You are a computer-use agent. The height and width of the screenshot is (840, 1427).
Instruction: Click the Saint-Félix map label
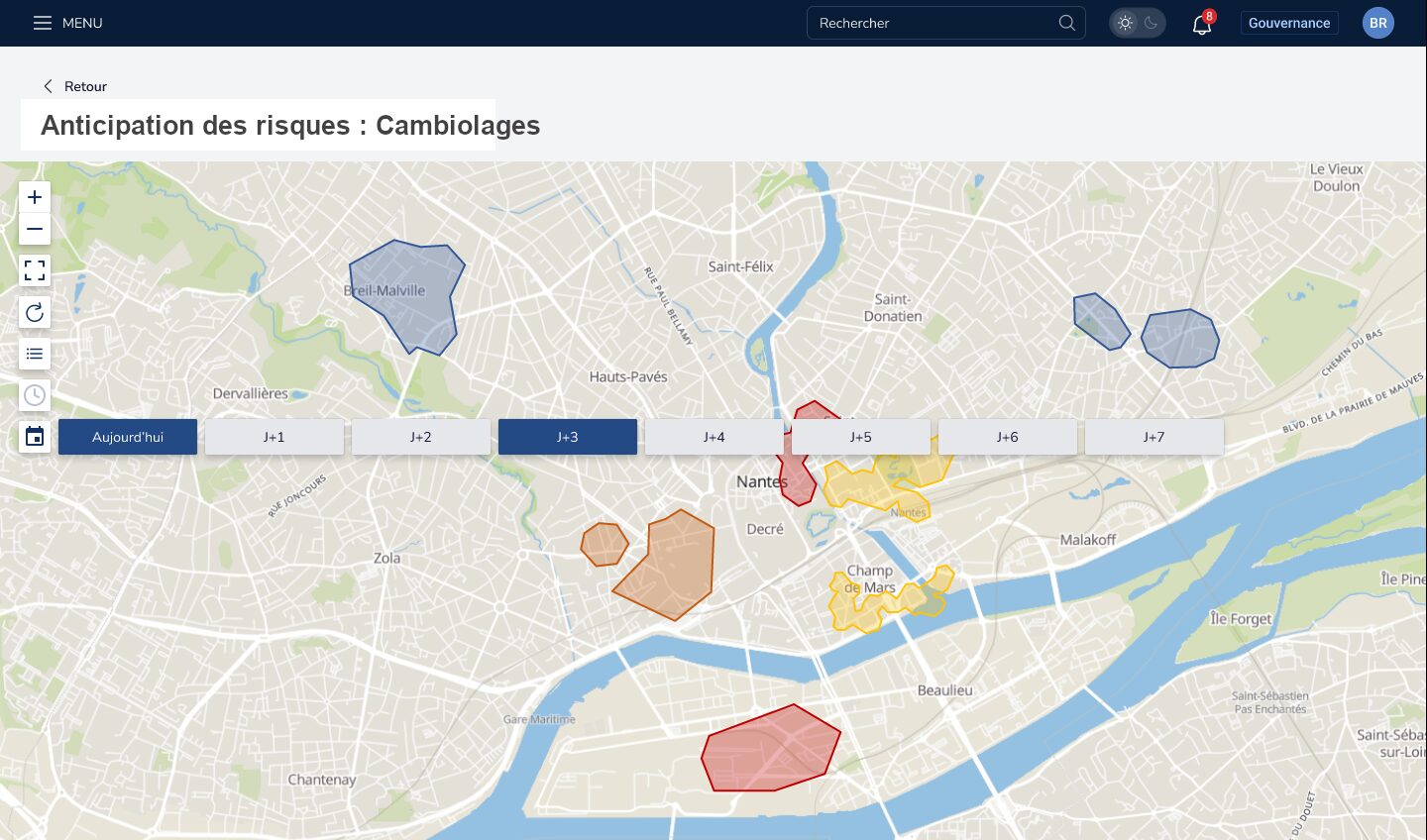pos(740,266)
